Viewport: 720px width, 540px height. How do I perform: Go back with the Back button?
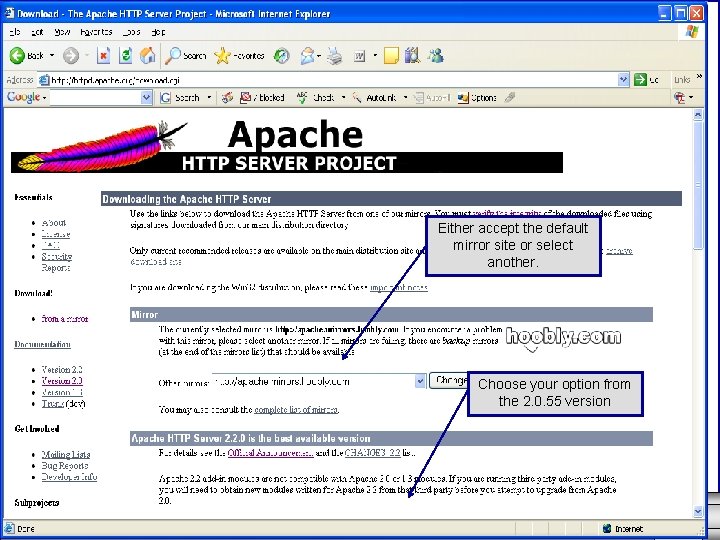[27, 56]
